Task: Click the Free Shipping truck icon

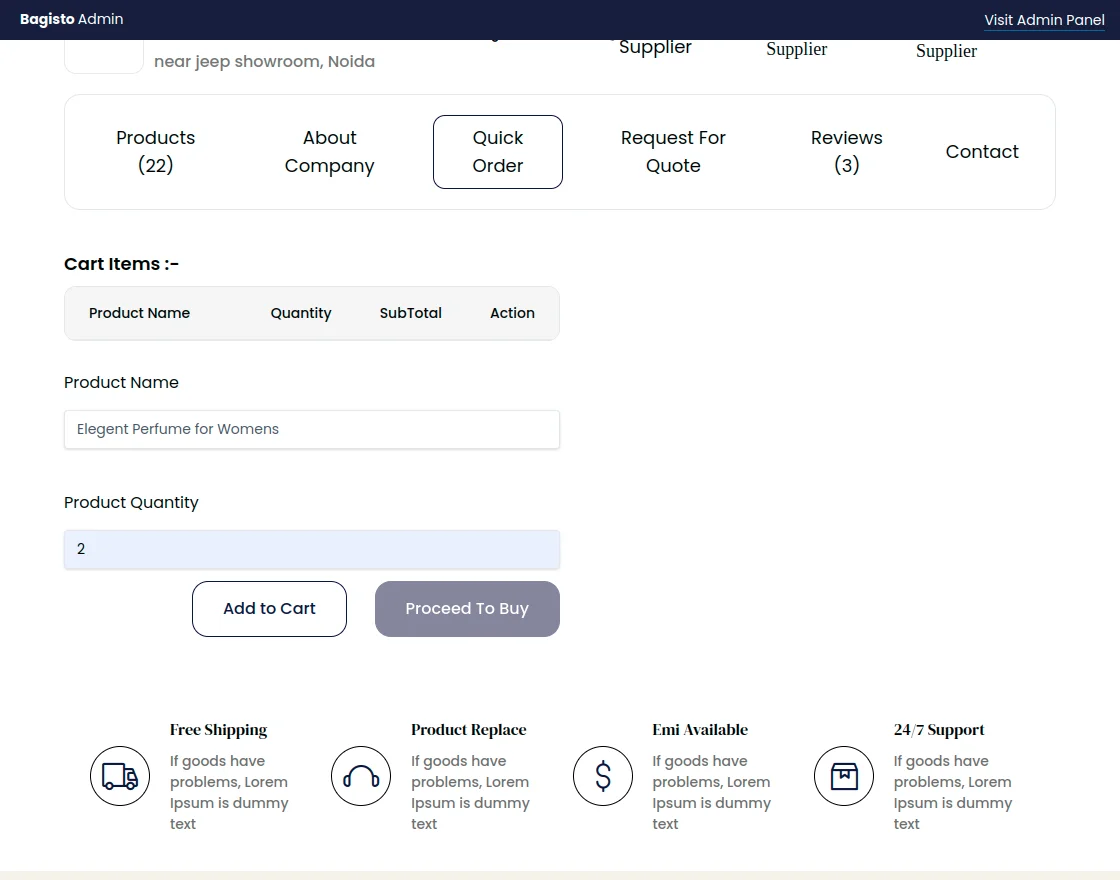Action: (120, 776)
